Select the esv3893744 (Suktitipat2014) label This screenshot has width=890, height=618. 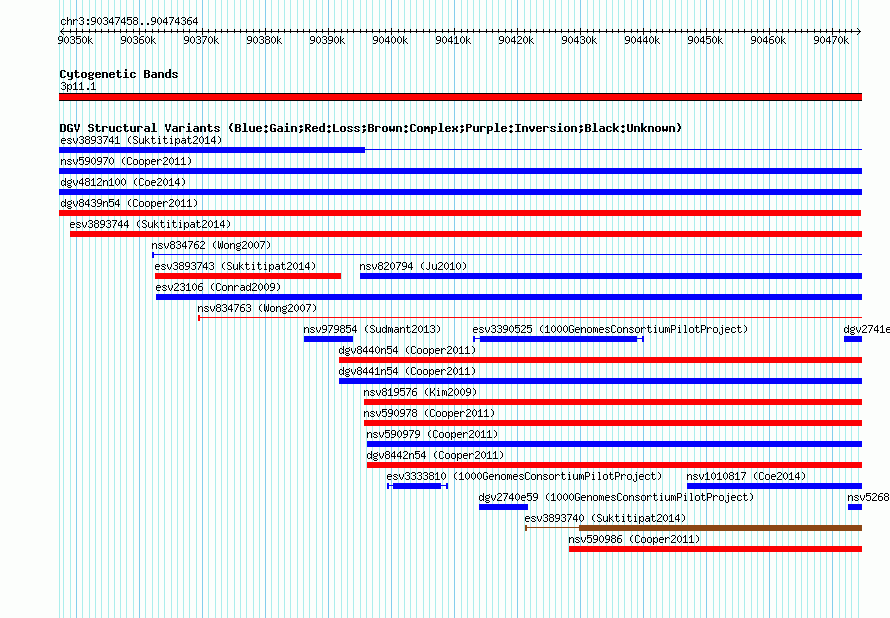pos(150,224)
